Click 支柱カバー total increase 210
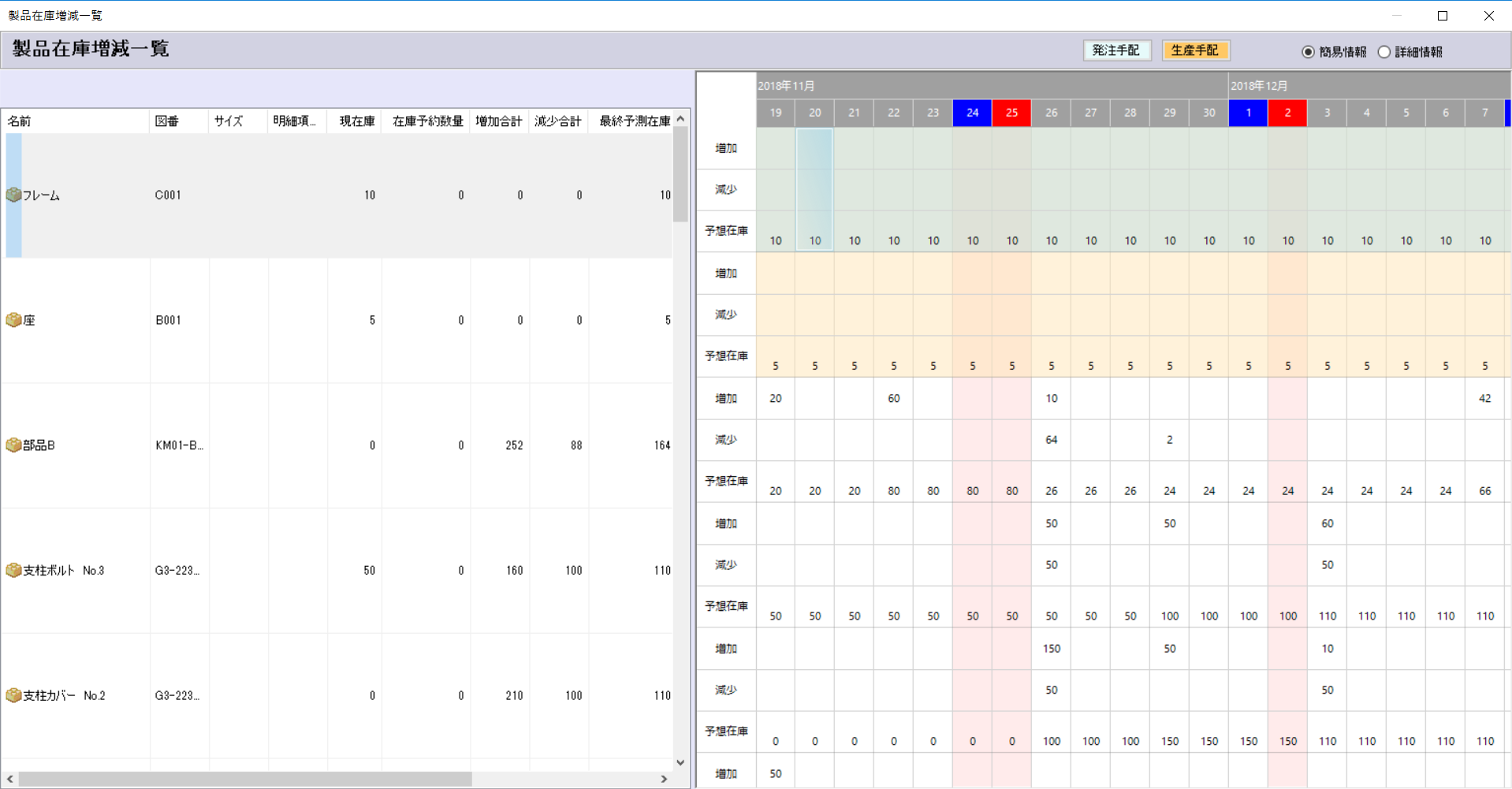Screen dimensions: 1512x789 tap(514, 695)
